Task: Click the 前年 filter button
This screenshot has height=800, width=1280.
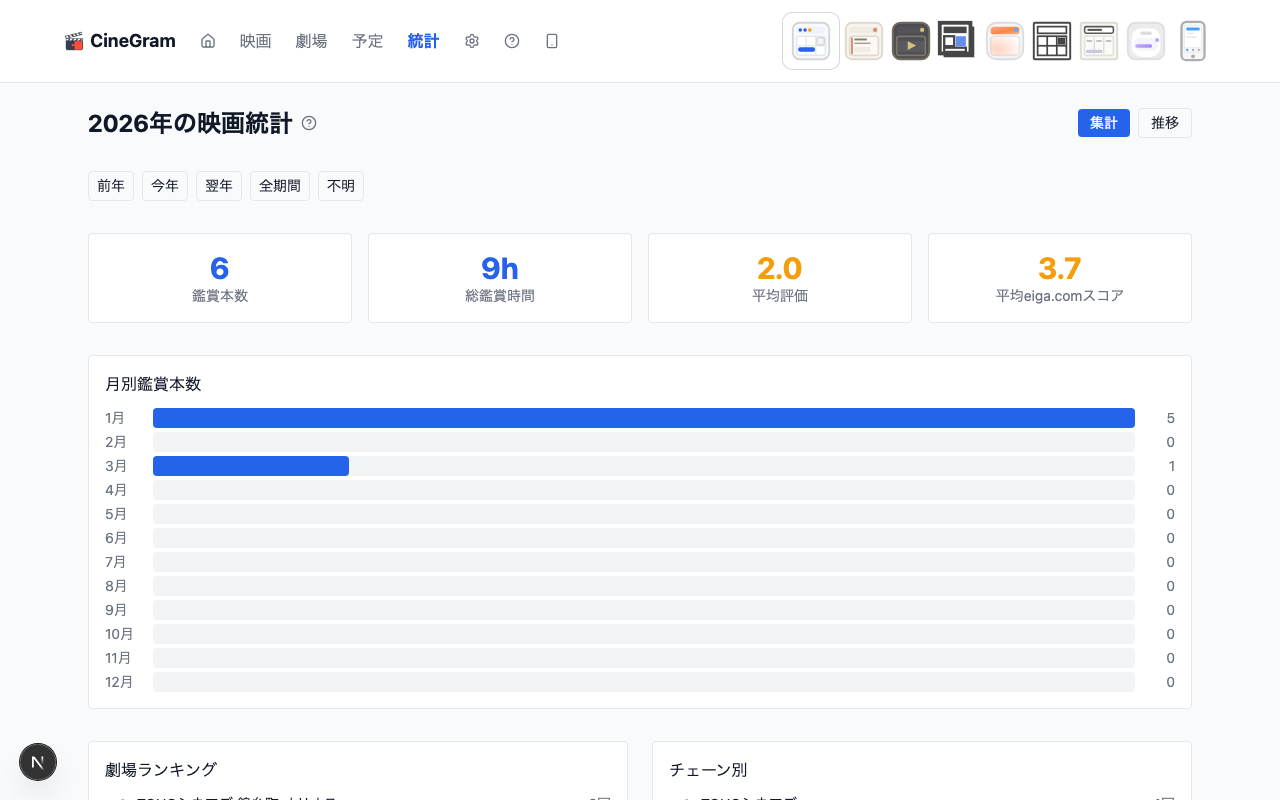Action: pos(110,185)
